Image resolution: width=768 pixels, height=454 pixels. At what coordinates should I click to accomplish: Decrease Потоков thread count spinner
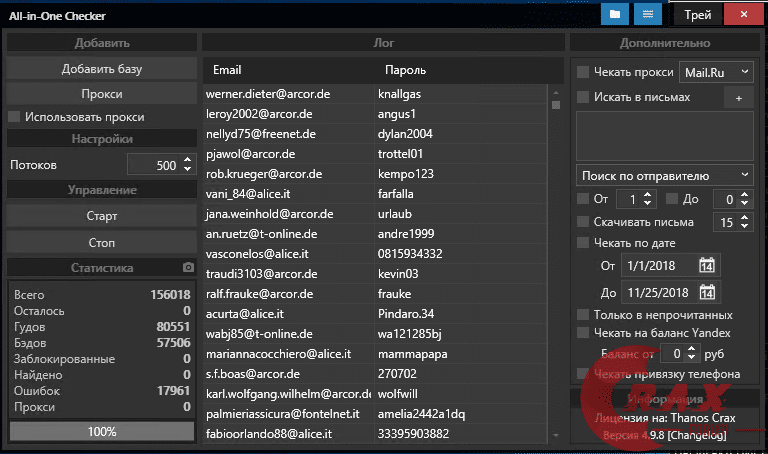pos(188,169)
